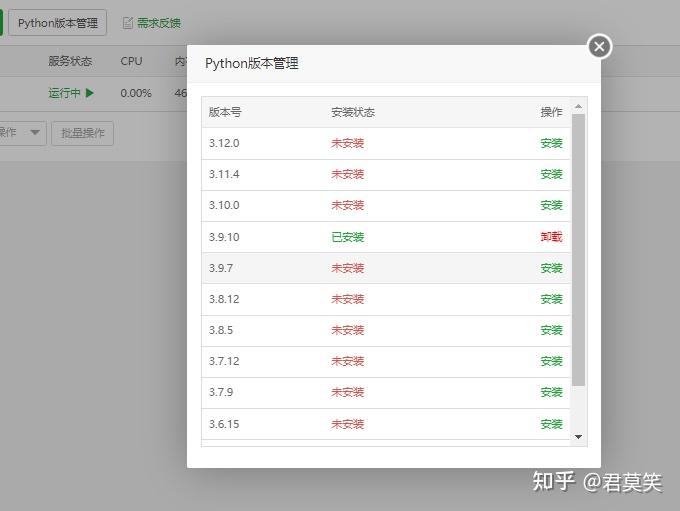This screenshot has height=511, width=680.
Task: Install Python version 3.12.0
Action: pos(551,143)
